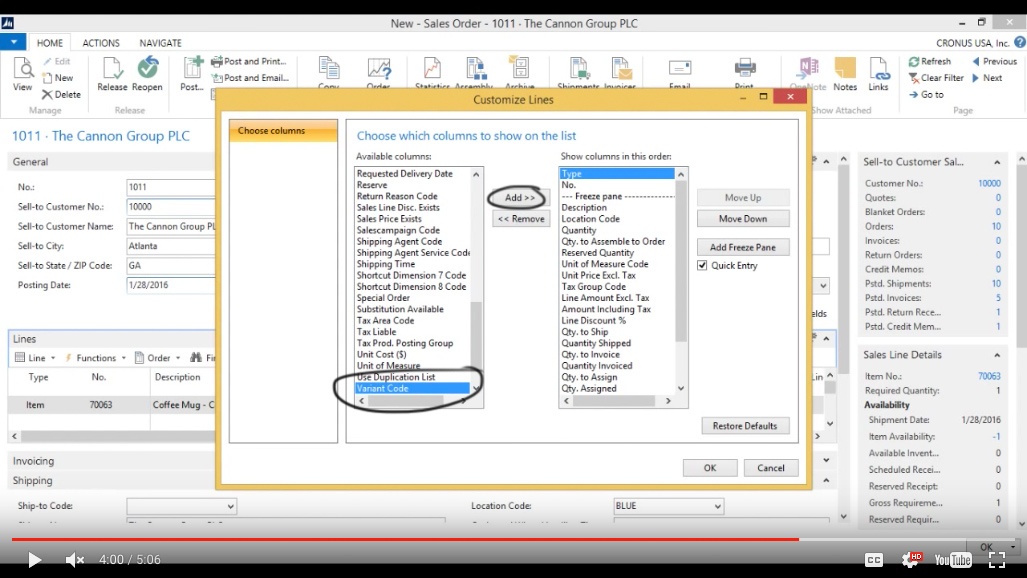Image resolution: width=1027 pixels, height=578 pixels.
Task: Click the Reopen icon
Action: [147, 68]
